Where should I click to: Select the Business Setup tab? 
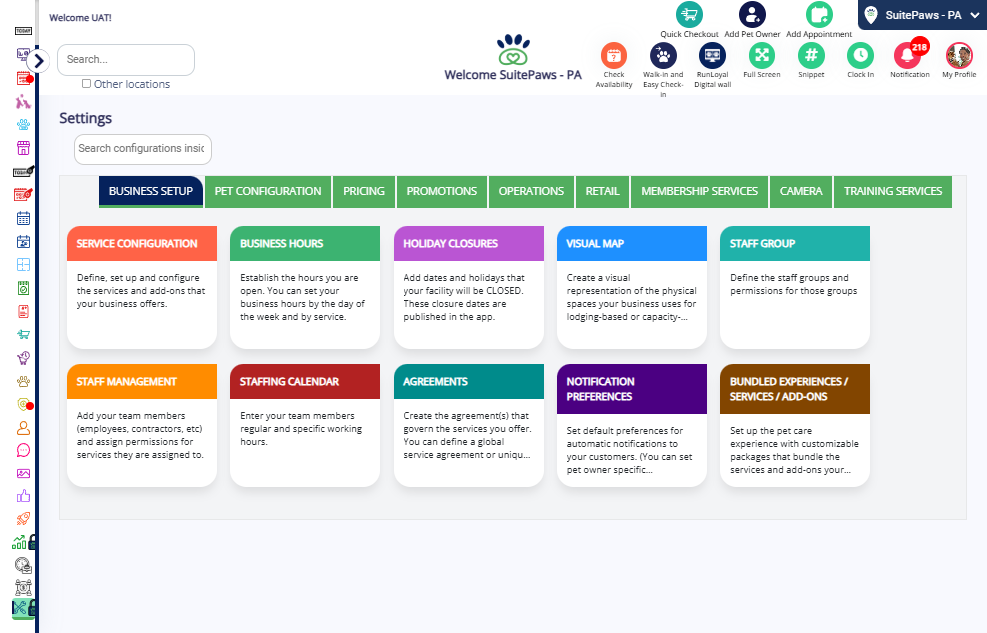tap(150, 191)
